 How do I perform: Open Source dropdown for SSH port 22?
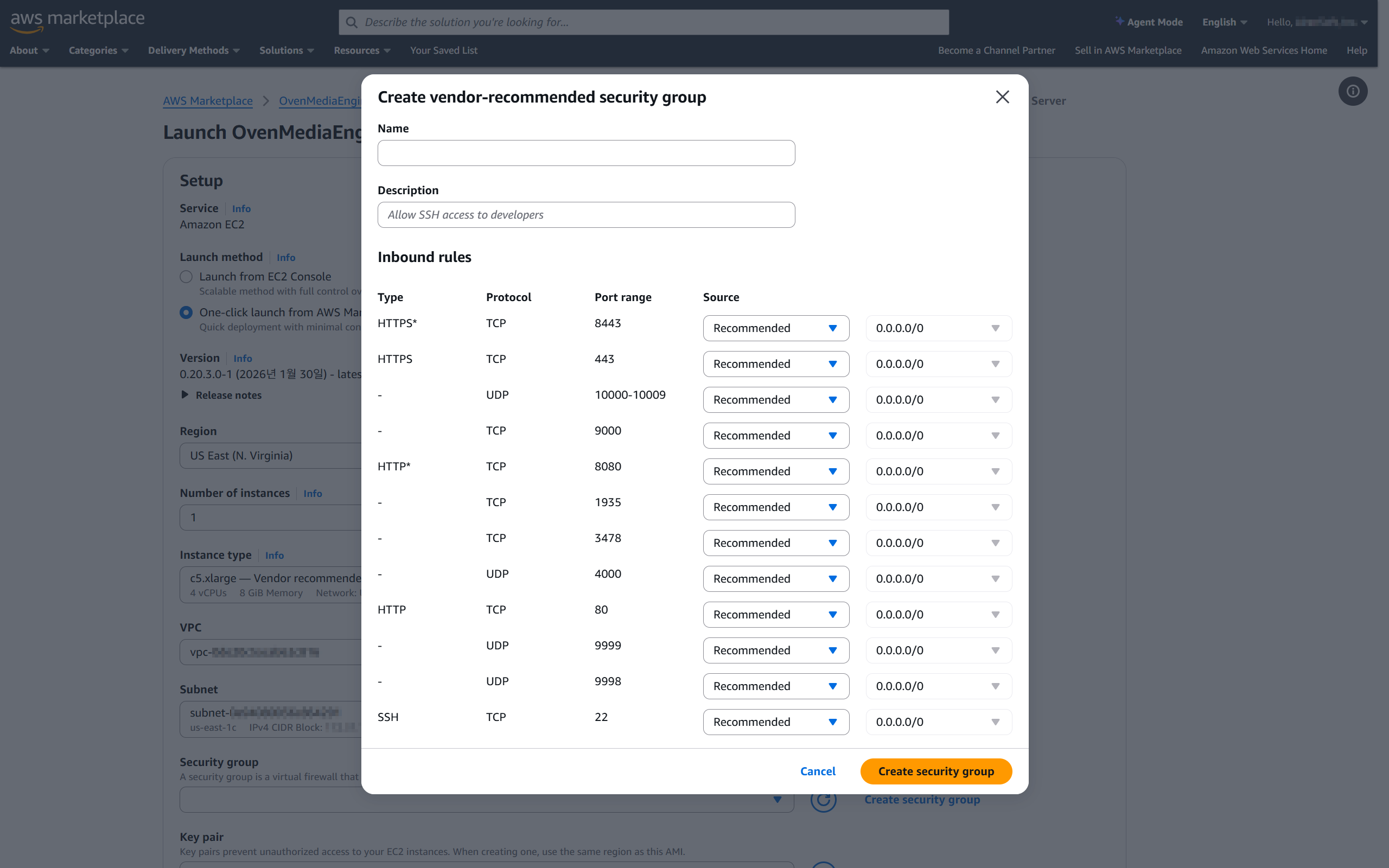pos(775,722)
